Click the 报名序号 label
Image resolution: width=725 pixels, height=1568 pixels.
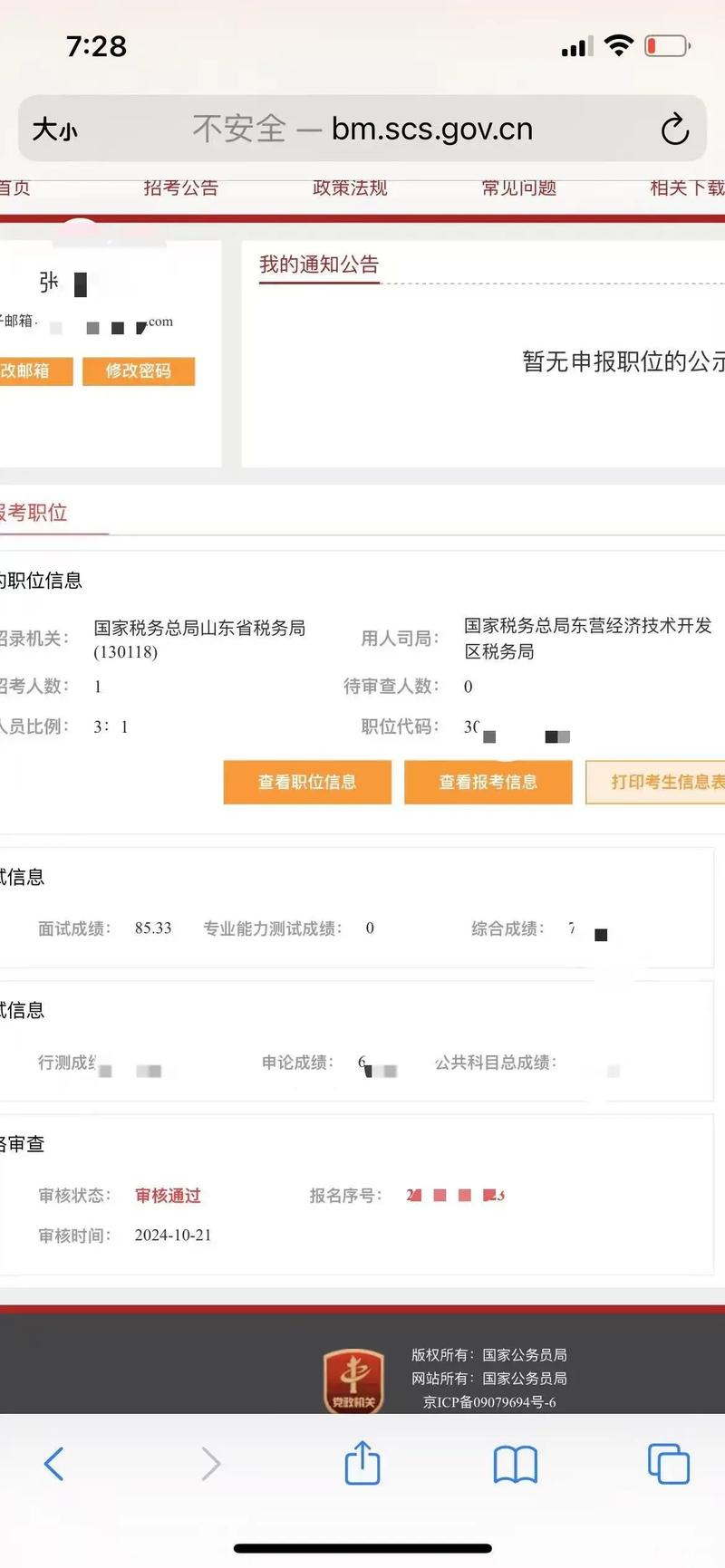346,1196
